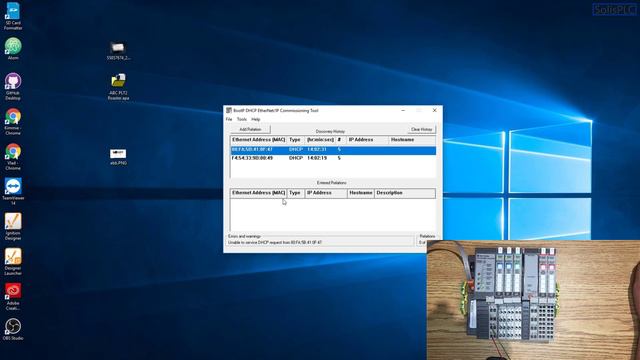640x360 pixels.
Task: Select the 5SI57874_2 image file on desktop
Action: click(118, 51)
